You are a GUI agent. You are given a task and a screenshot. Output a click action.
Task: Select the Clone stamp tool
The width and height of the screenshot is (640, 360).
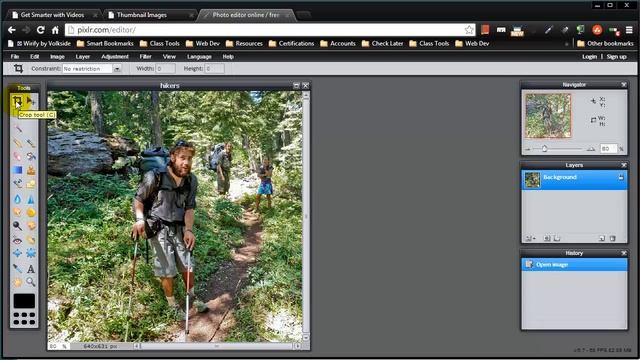[31, 170]
